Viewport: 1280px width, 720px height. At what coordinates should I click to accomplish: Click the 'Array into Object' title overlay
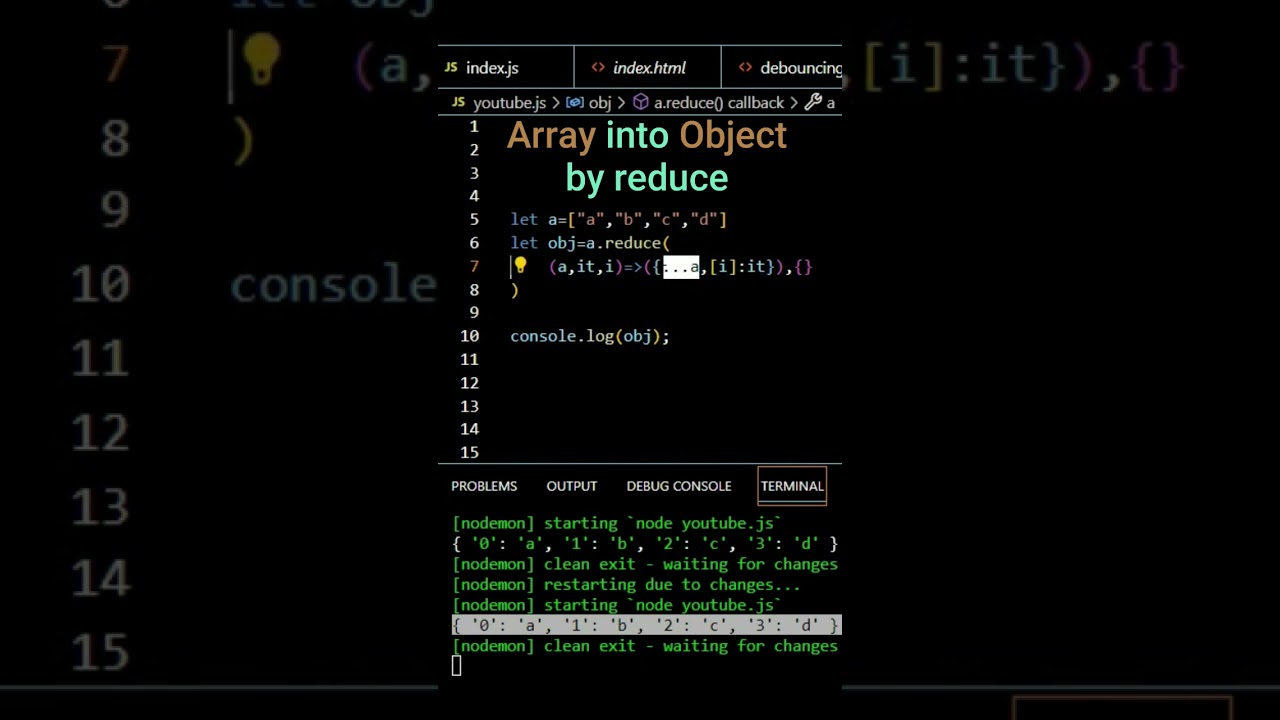[647, 135]
